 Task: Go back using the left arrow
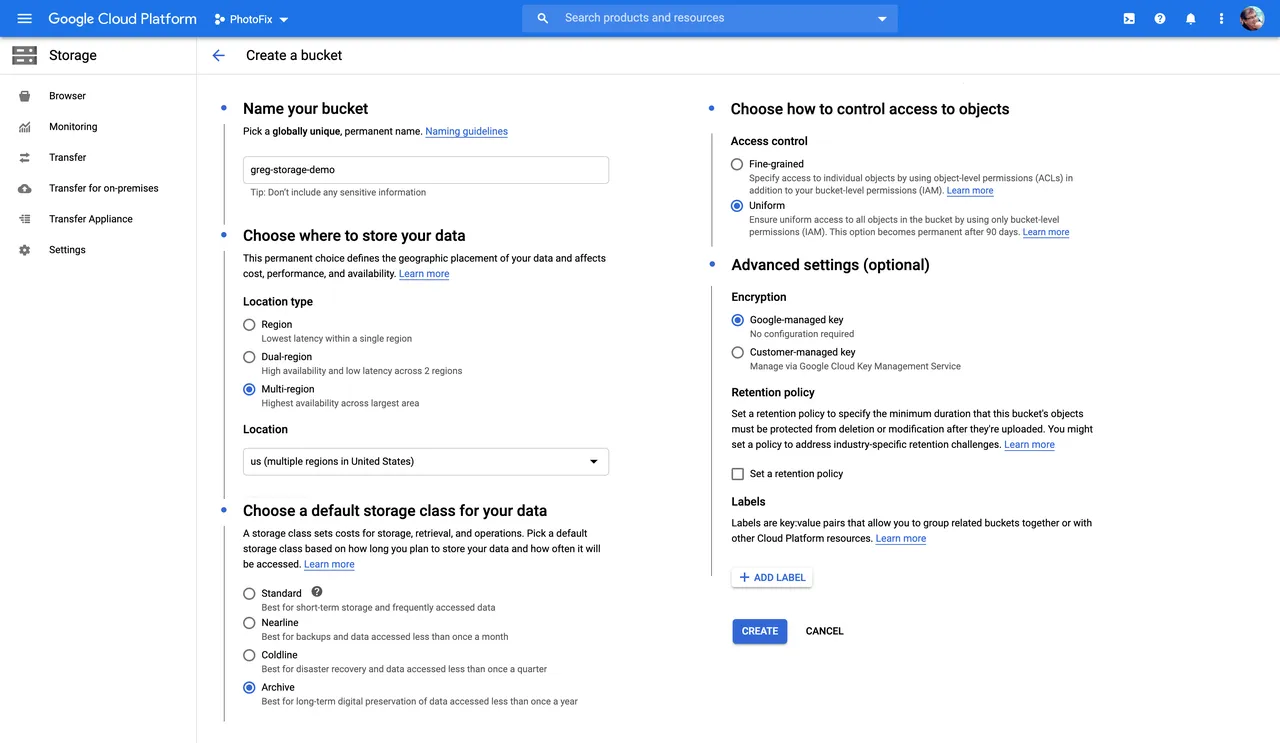pos(219,56)
